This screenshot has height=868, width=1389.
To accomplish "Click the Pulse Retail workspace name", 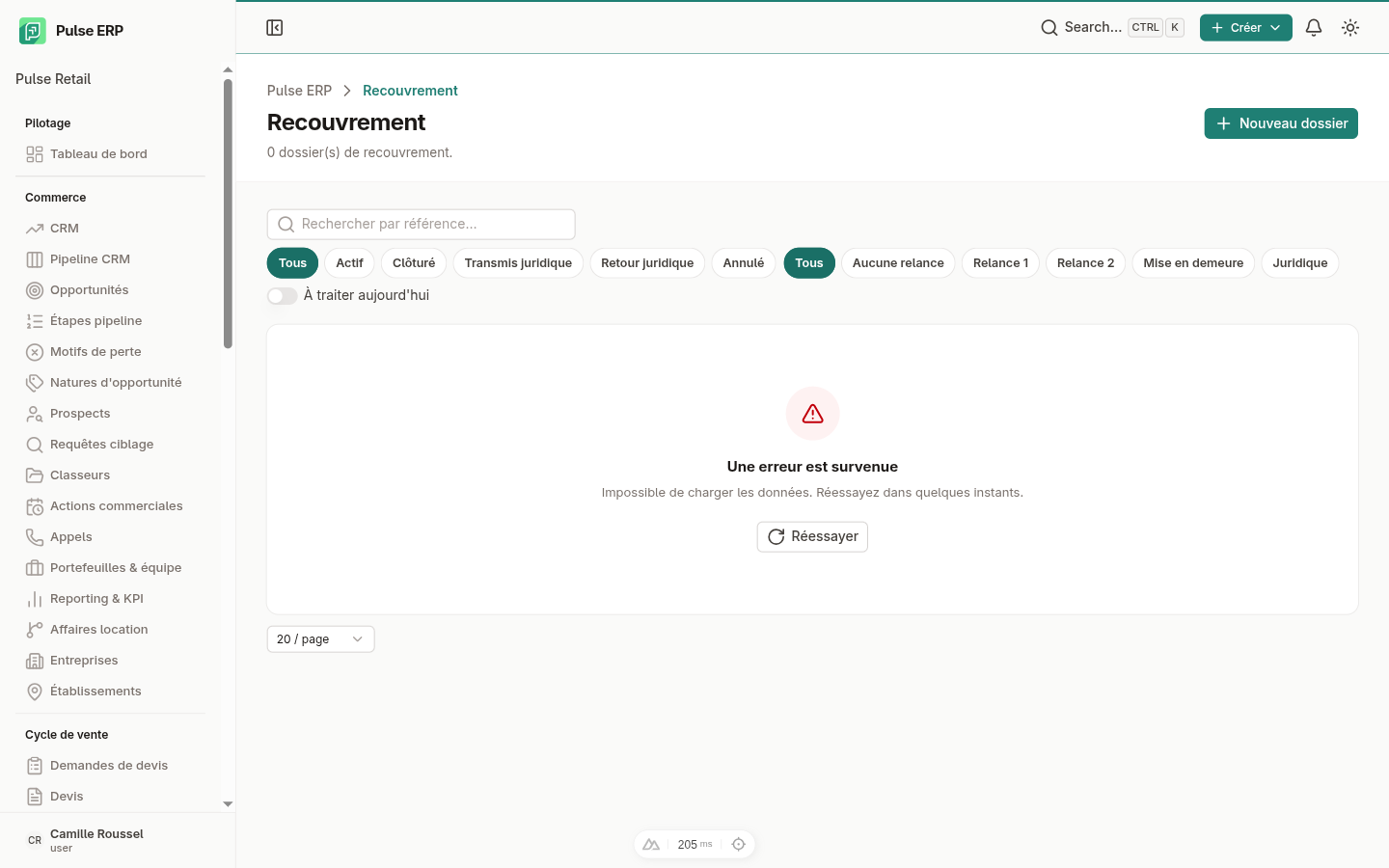I will coord(53,79).
